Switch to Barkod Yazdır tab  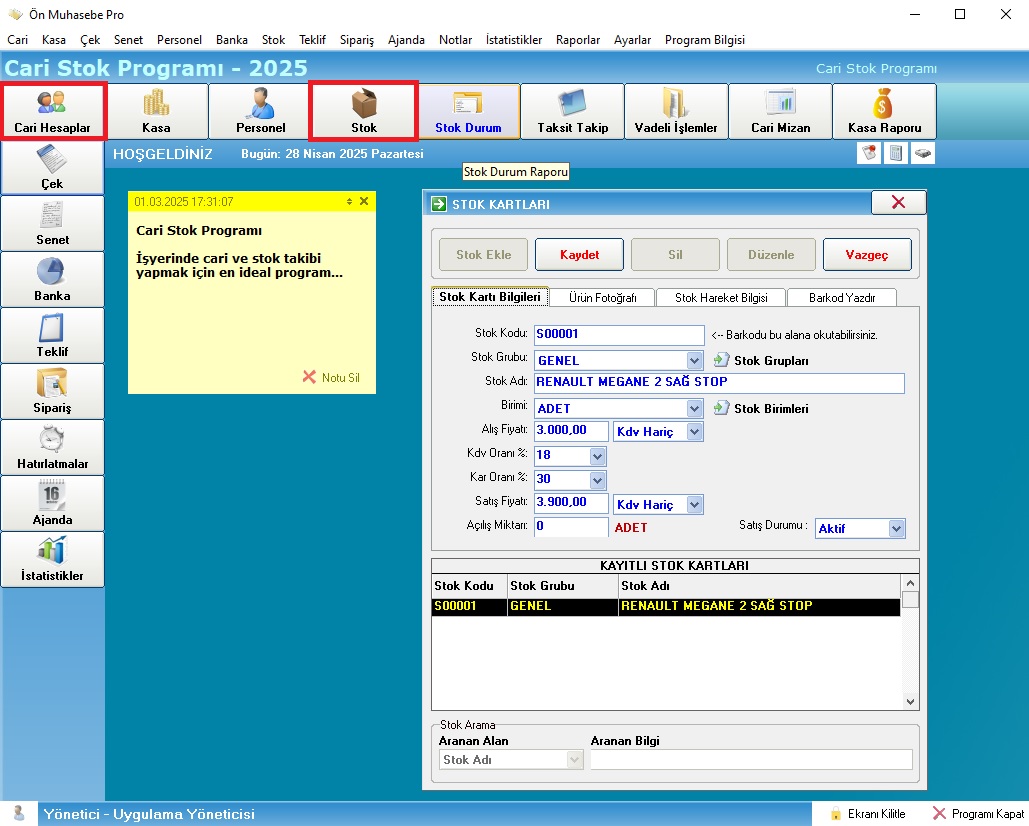(842, 298)
